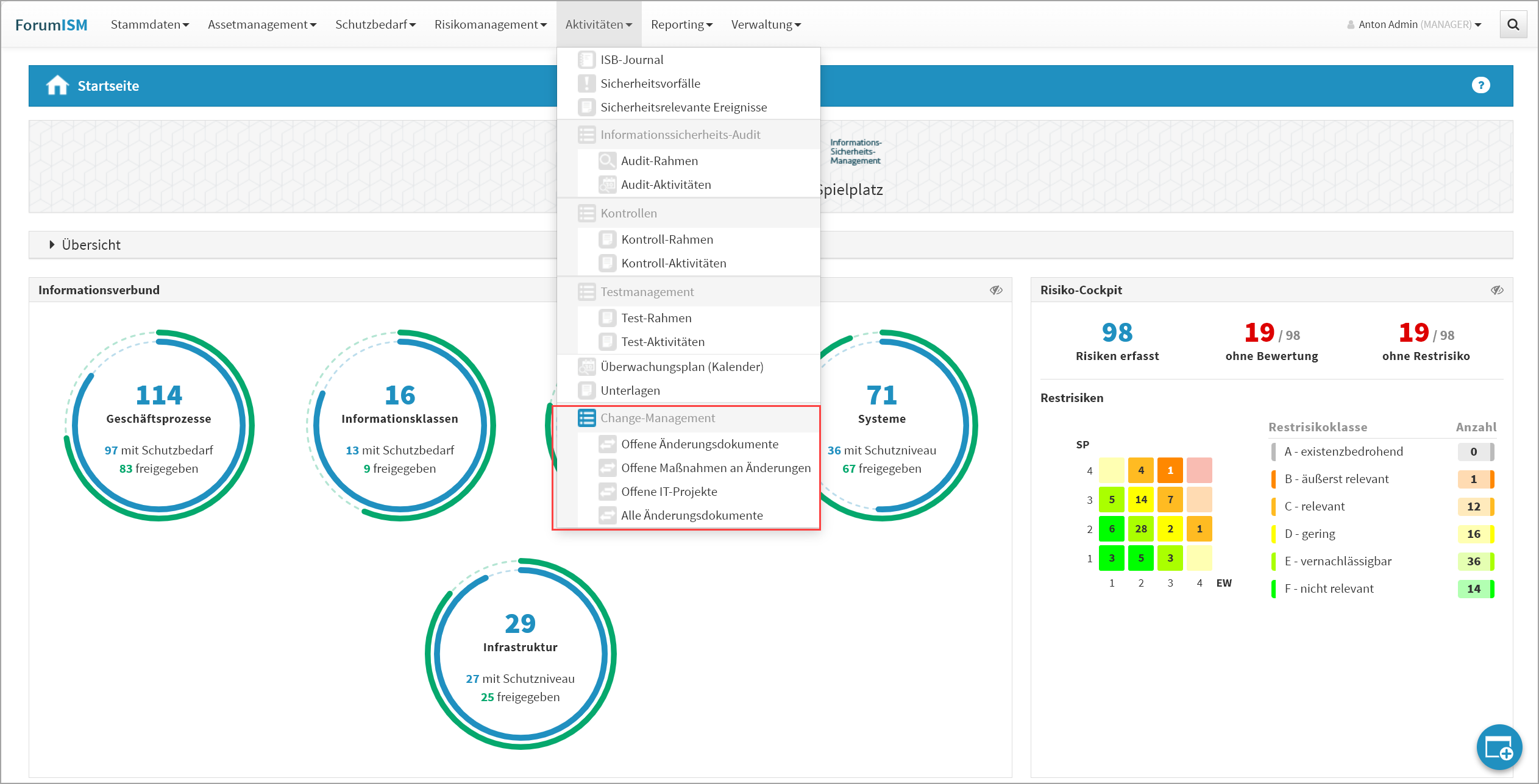Click the 98 Risiken erfasst number

[1117, 333]
